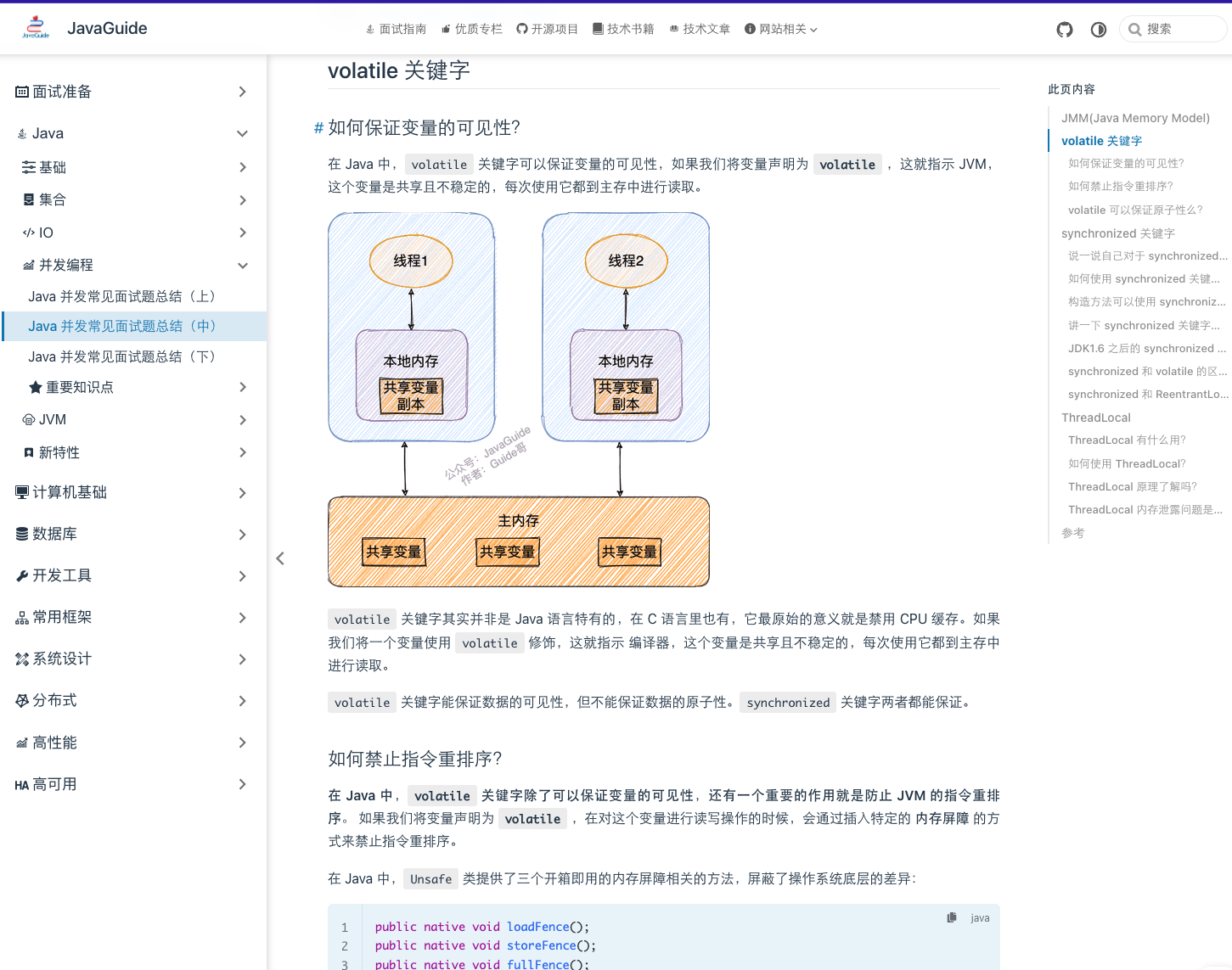Click the thread memory model diagram
Screen dimensions: 1232x970
pos(519,399)
